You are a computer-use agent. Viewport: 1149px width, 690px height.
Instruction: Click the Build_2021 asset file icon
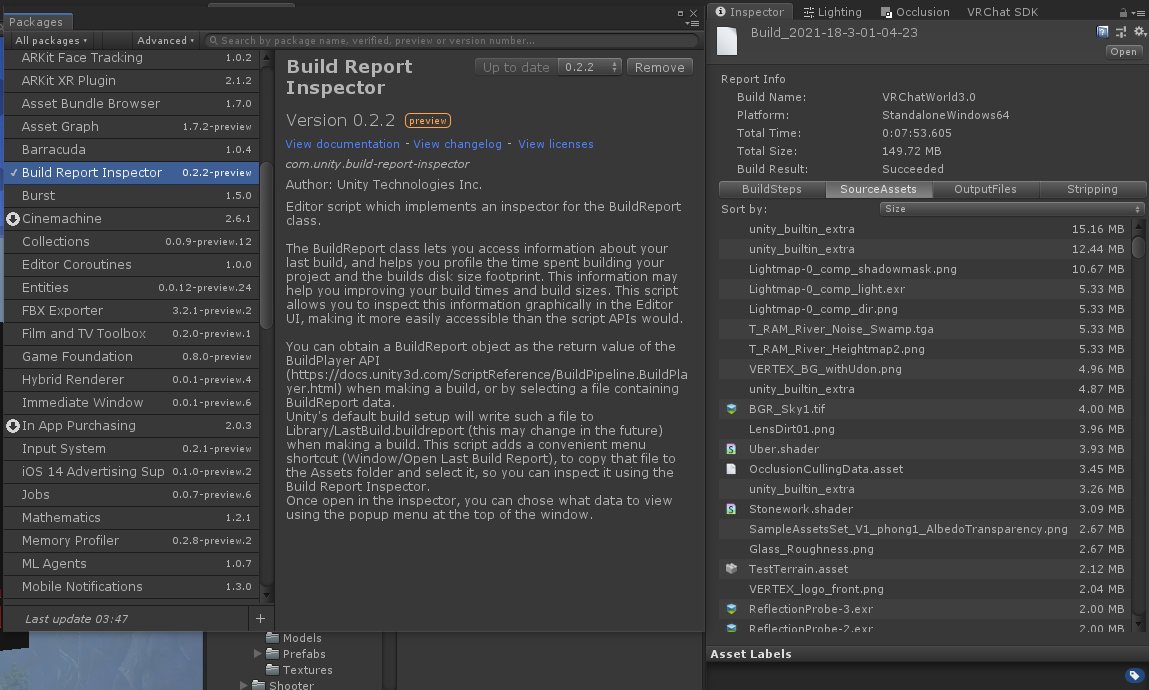pyautogui.click(x=727, y=41)
